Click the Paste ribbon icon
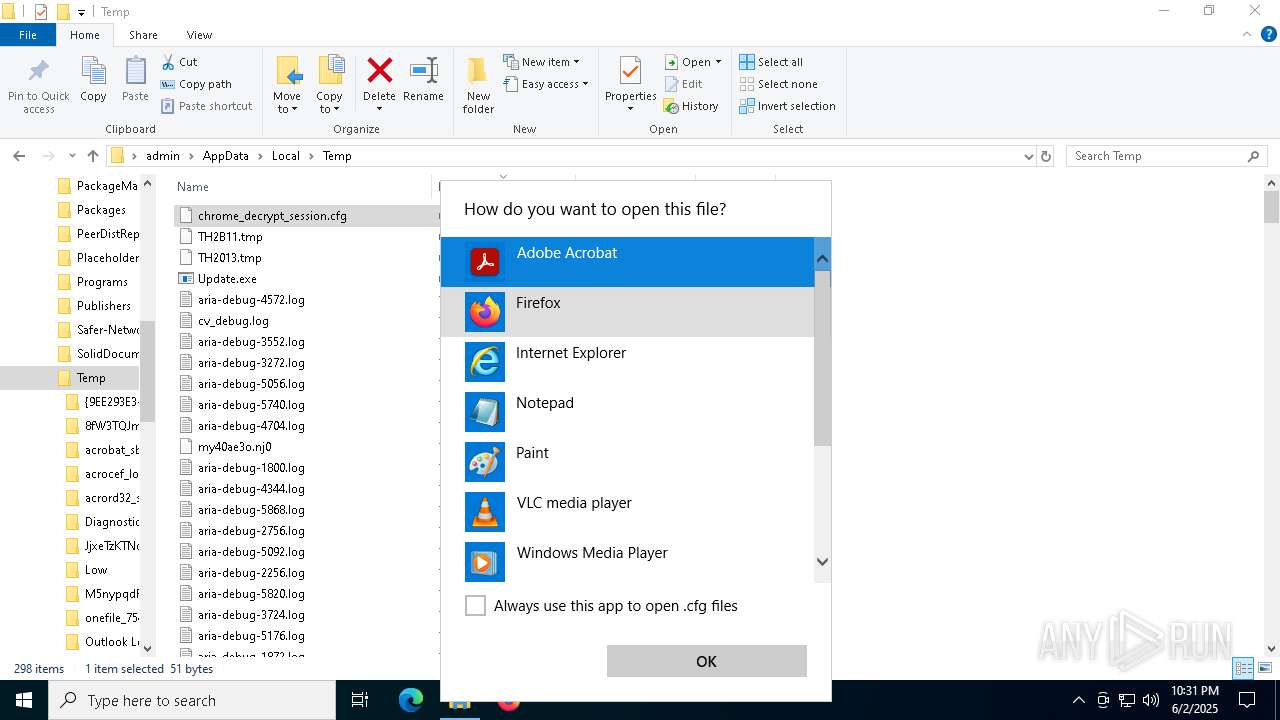Viewport: 1280px width, 720px height. pyautogui.click(x=135, y=72)
